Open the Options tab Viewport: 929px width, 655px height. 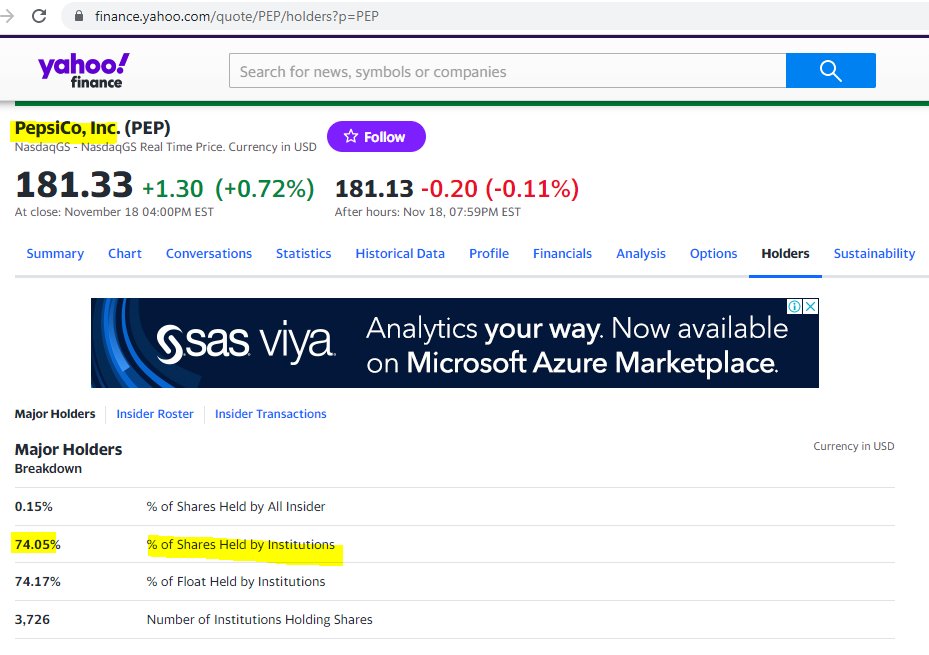tap(713, 253)
